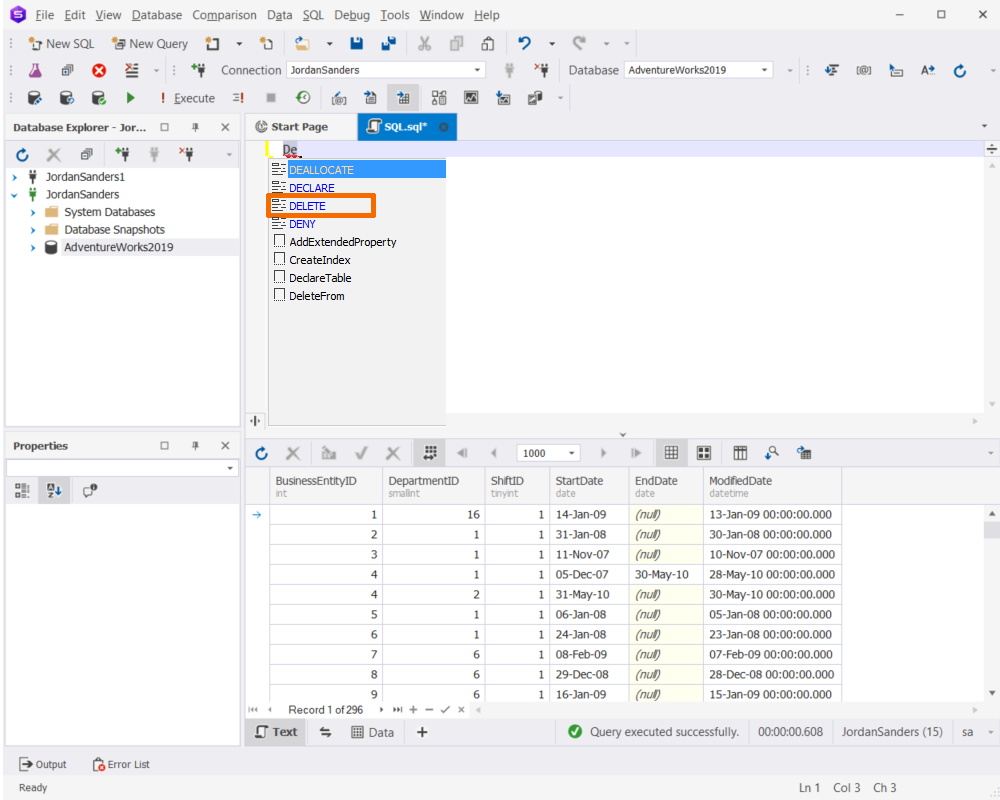The image size is (1000, 800).
Task: Click the red stop-execution circle icon
Action: [x=99, y=70]
